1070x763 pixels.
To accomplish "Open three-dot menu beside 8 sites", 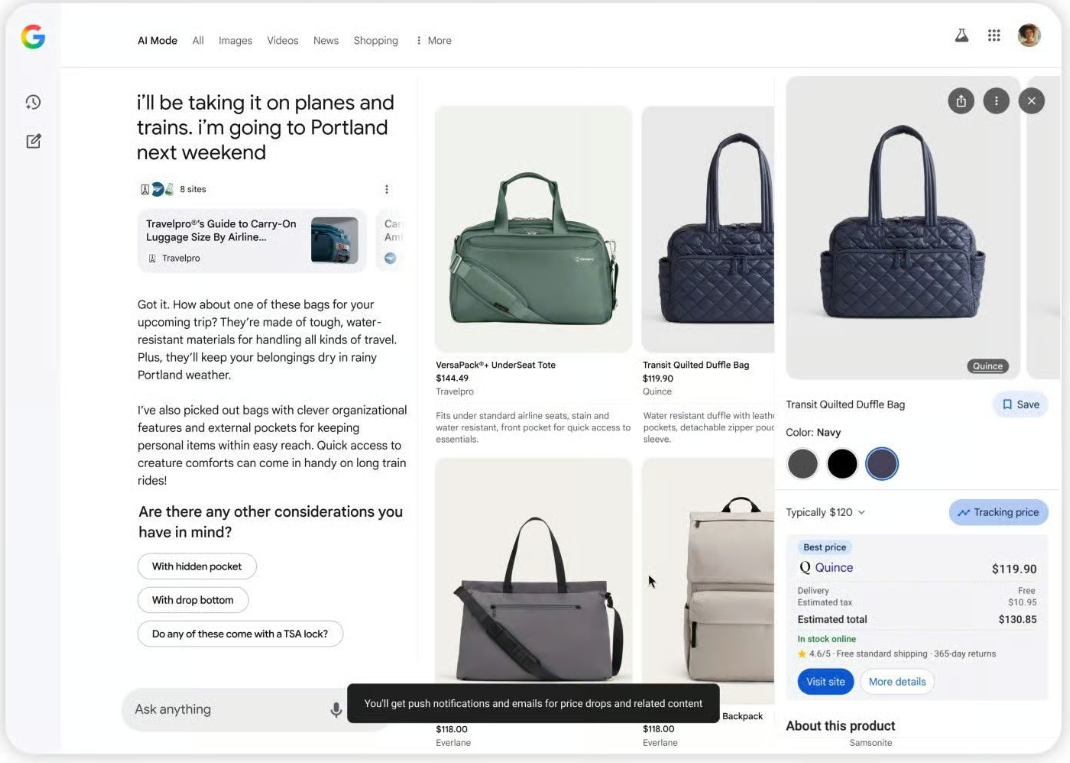I will click(x=387, y=189).
